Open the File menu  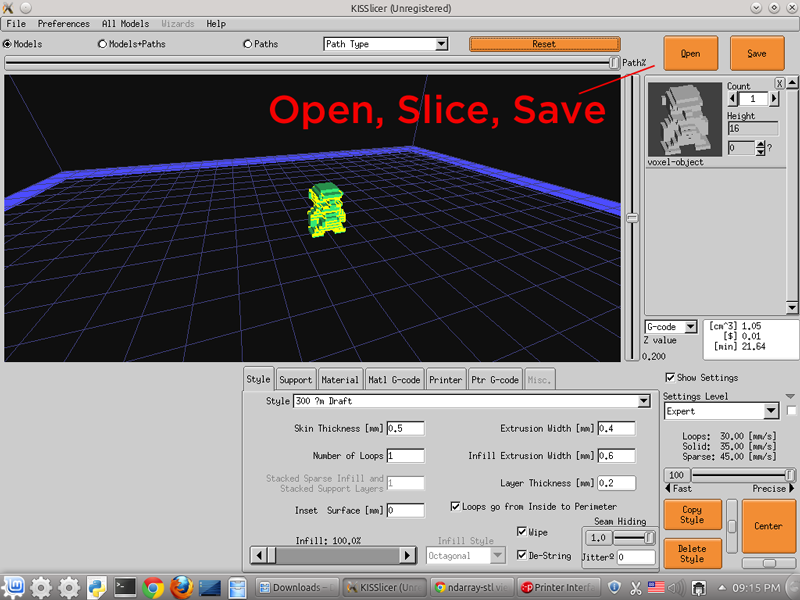16,23
